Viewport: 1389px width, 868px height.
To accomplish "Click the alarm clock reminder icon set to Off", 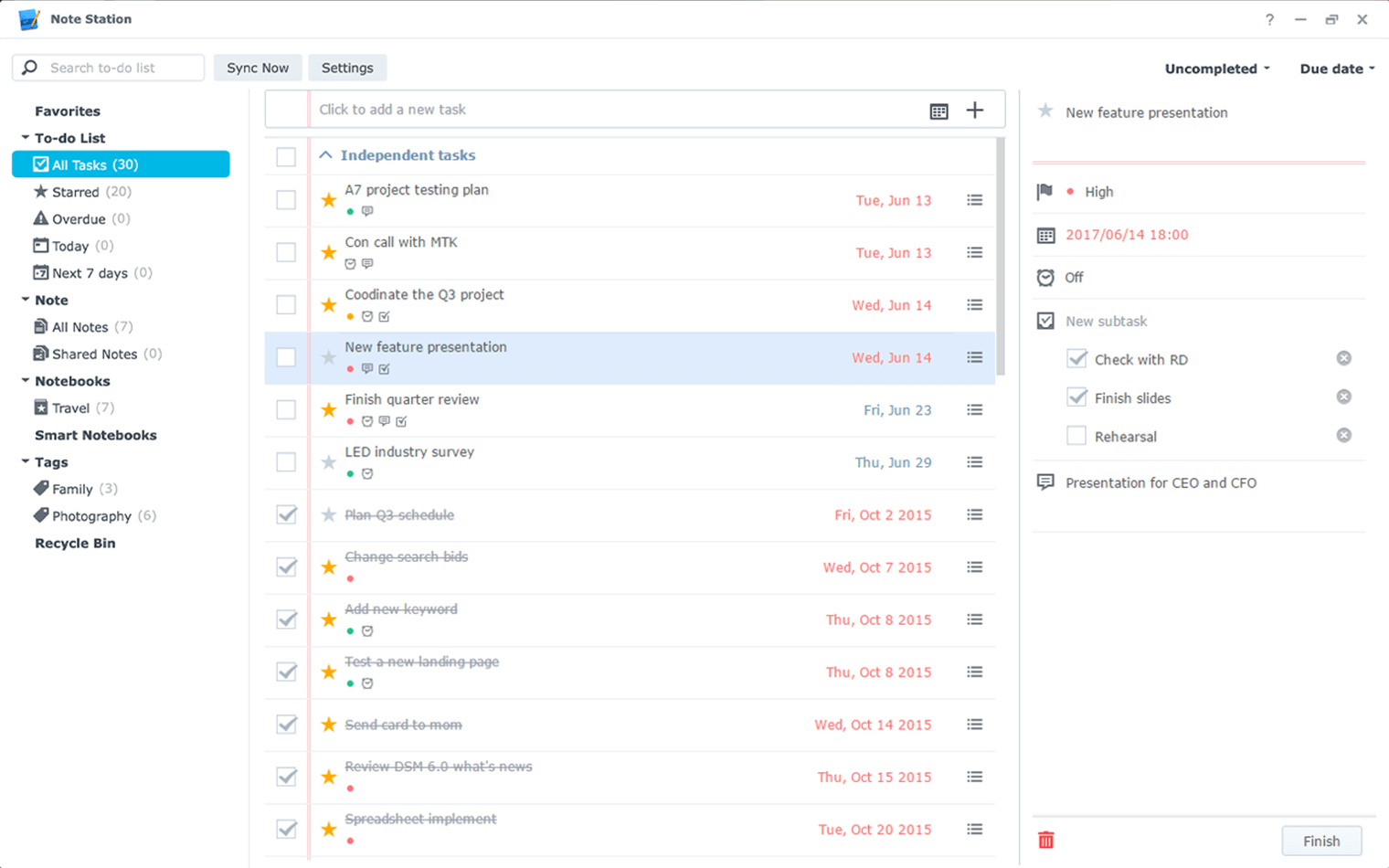I will [1047, 277].
